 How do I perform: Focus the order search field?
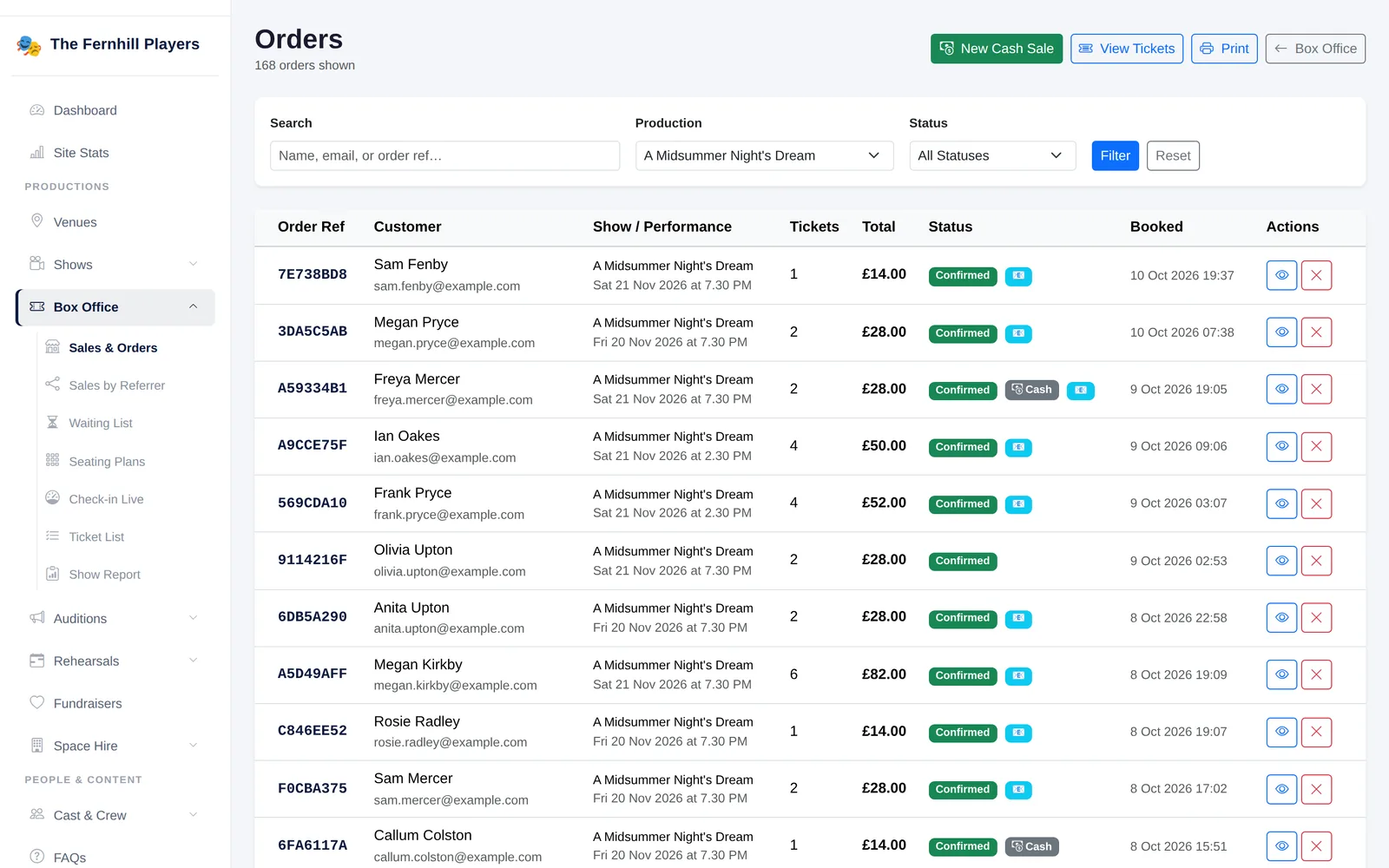pyautogui.click(x=444, y=155)
